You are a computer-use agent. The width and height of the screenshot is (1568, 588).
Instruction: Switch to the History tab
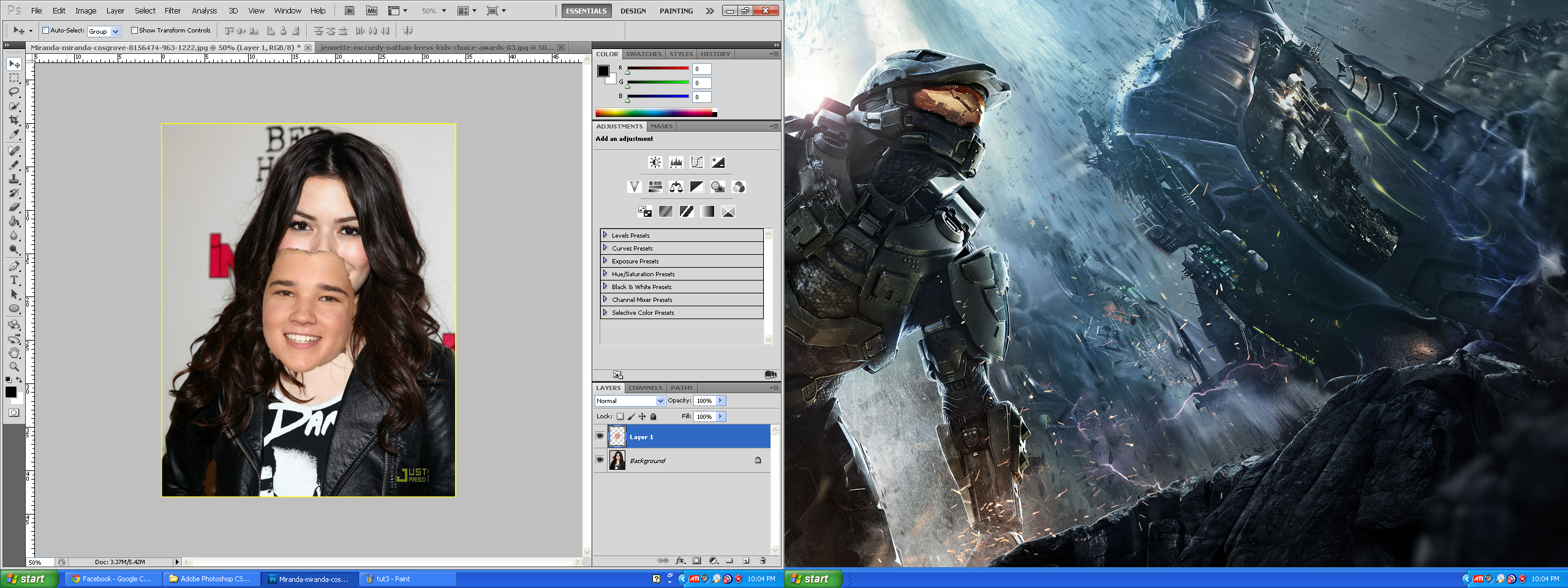(715, 54)
